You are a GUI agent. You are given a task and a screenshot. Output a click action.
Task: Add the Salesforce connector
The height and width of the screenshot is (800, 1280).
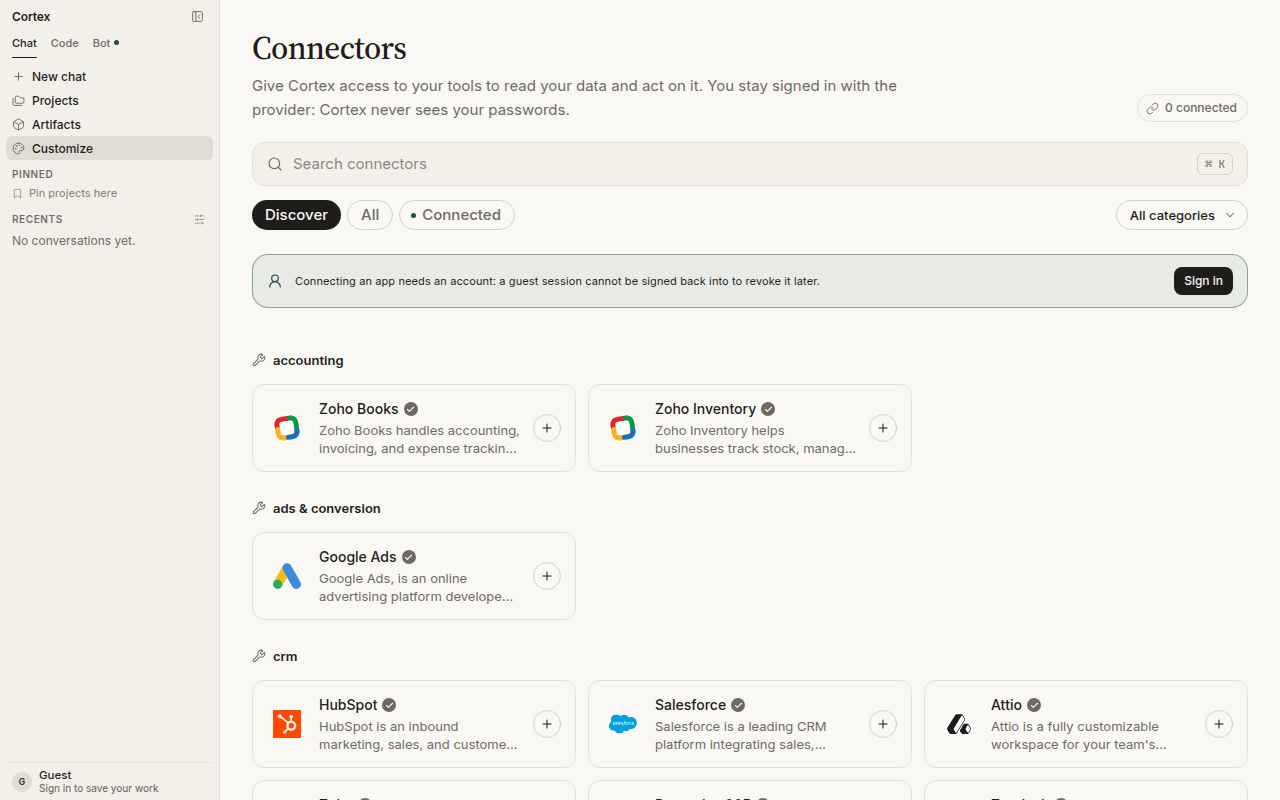point(883,724)
